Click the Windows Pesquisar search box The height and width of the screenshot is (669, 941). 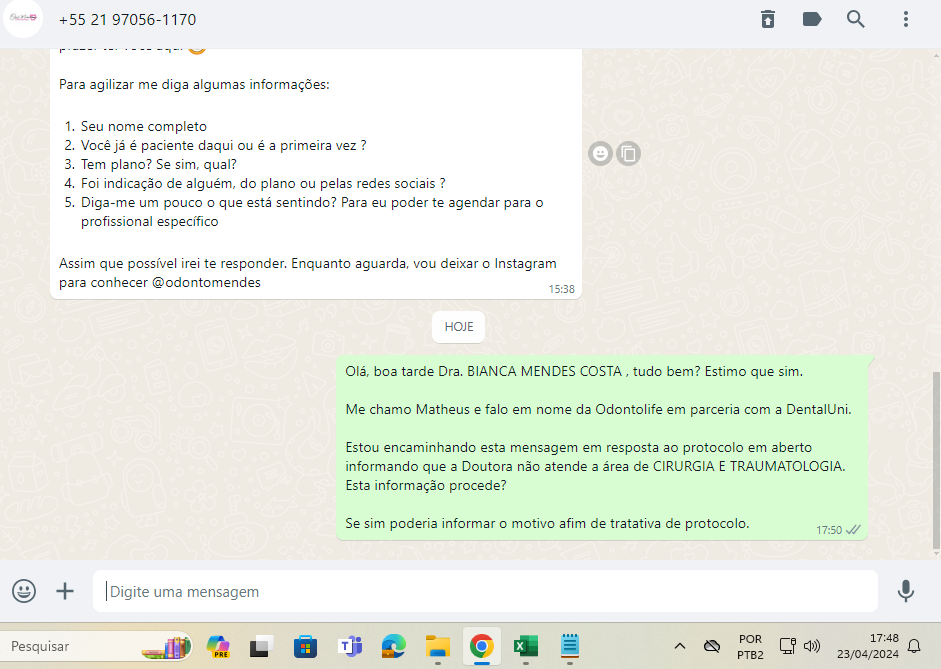tap(96, 646)
